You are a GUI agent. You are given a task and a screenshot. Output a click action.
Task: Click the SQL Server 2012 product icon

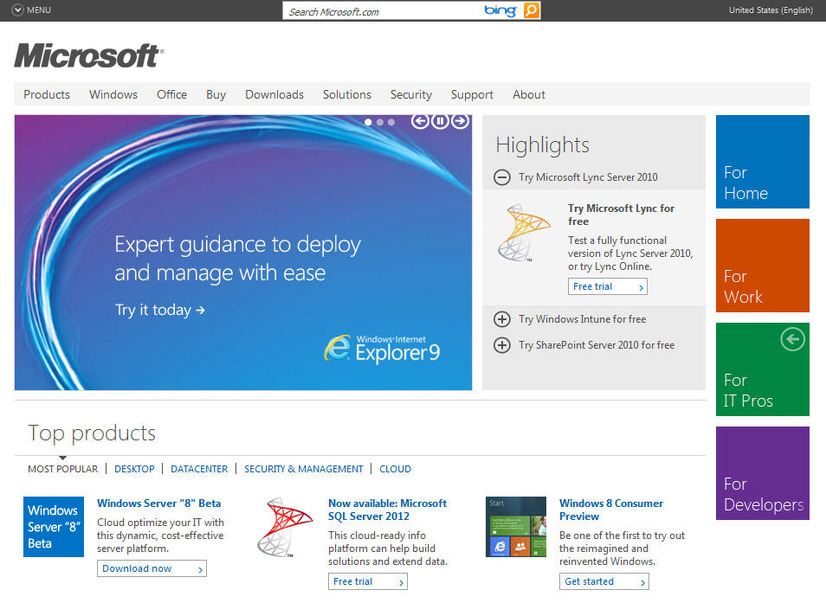(x=284, y=527)
